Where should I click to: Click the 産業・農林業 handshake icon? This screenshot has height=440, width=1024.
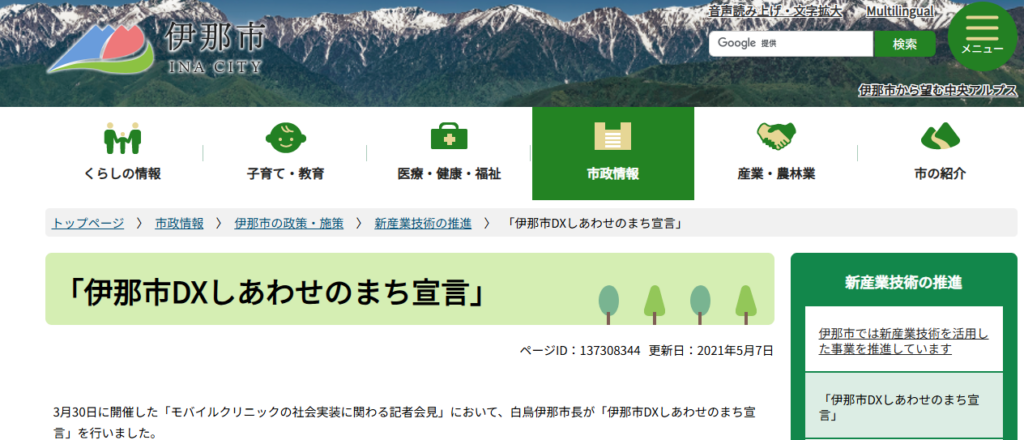(x=776, y=136)
